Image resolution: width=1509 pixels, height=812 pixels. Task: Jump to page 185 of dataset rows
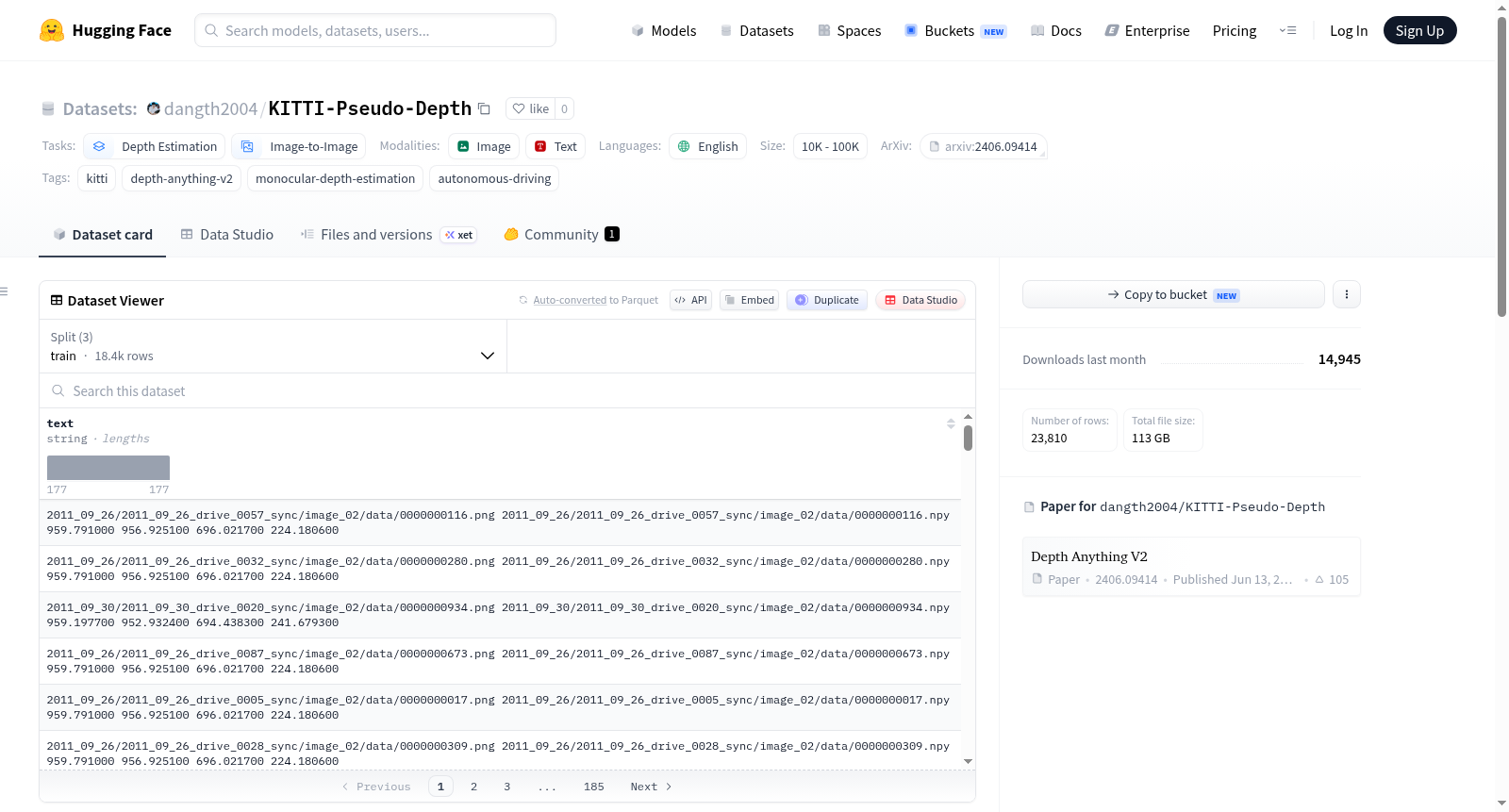[x=593, y=787]
